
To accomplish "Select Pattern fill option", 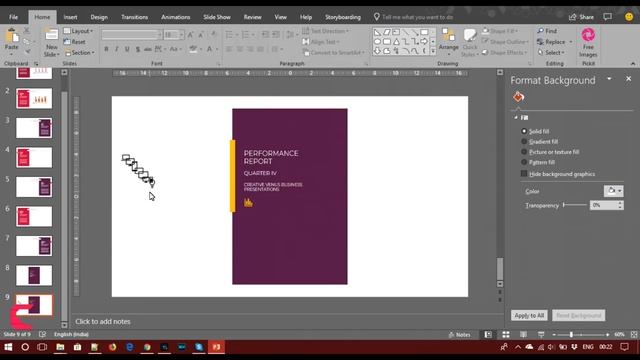I will click(524, 162).
